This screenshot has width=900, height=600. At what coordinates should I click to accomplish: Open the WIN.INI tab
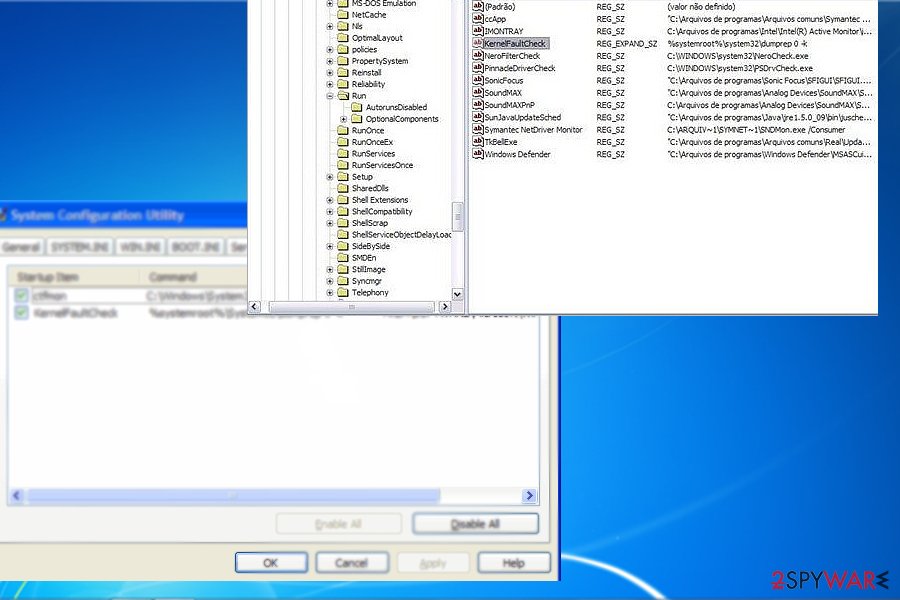click(x=140, y=247)
